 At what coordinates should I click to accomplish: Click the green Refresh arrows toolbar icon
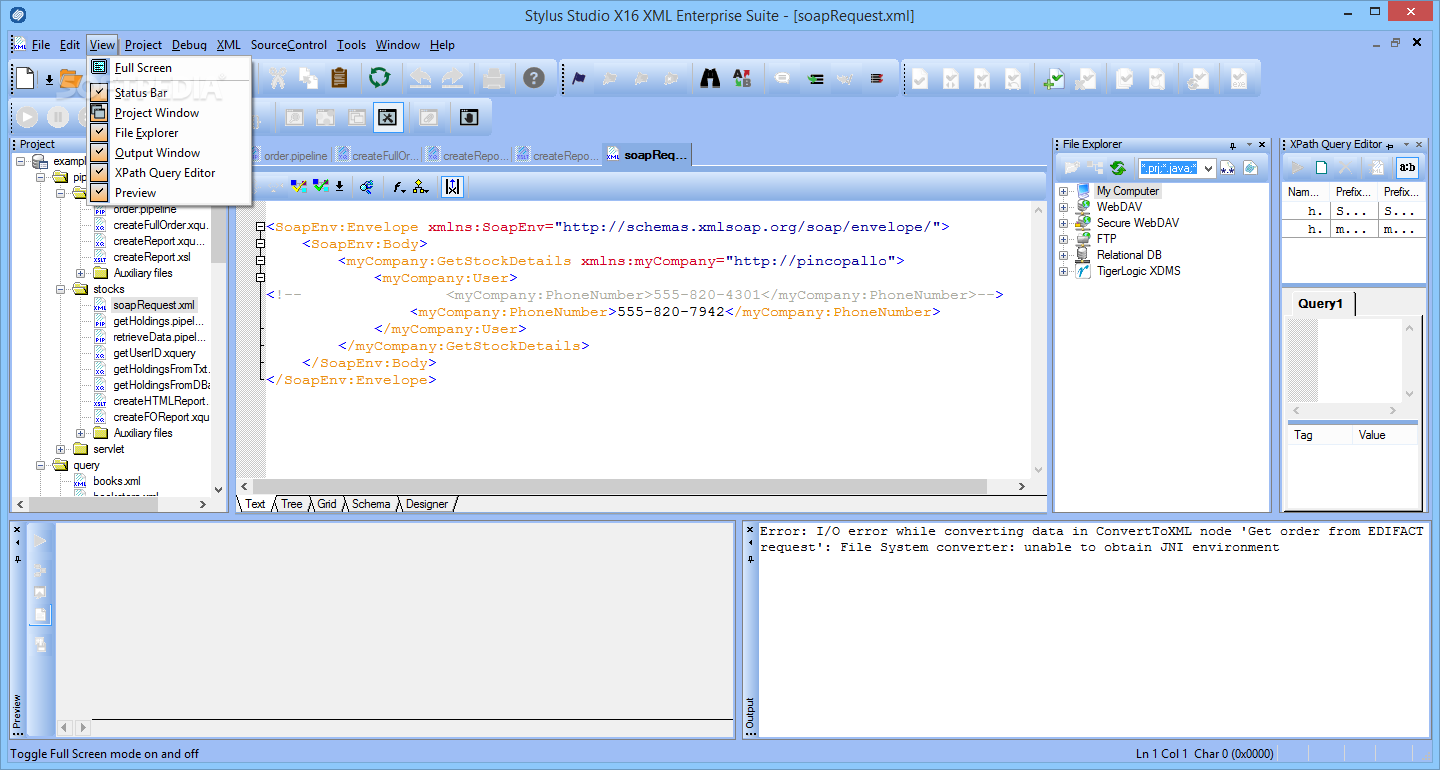379,78
